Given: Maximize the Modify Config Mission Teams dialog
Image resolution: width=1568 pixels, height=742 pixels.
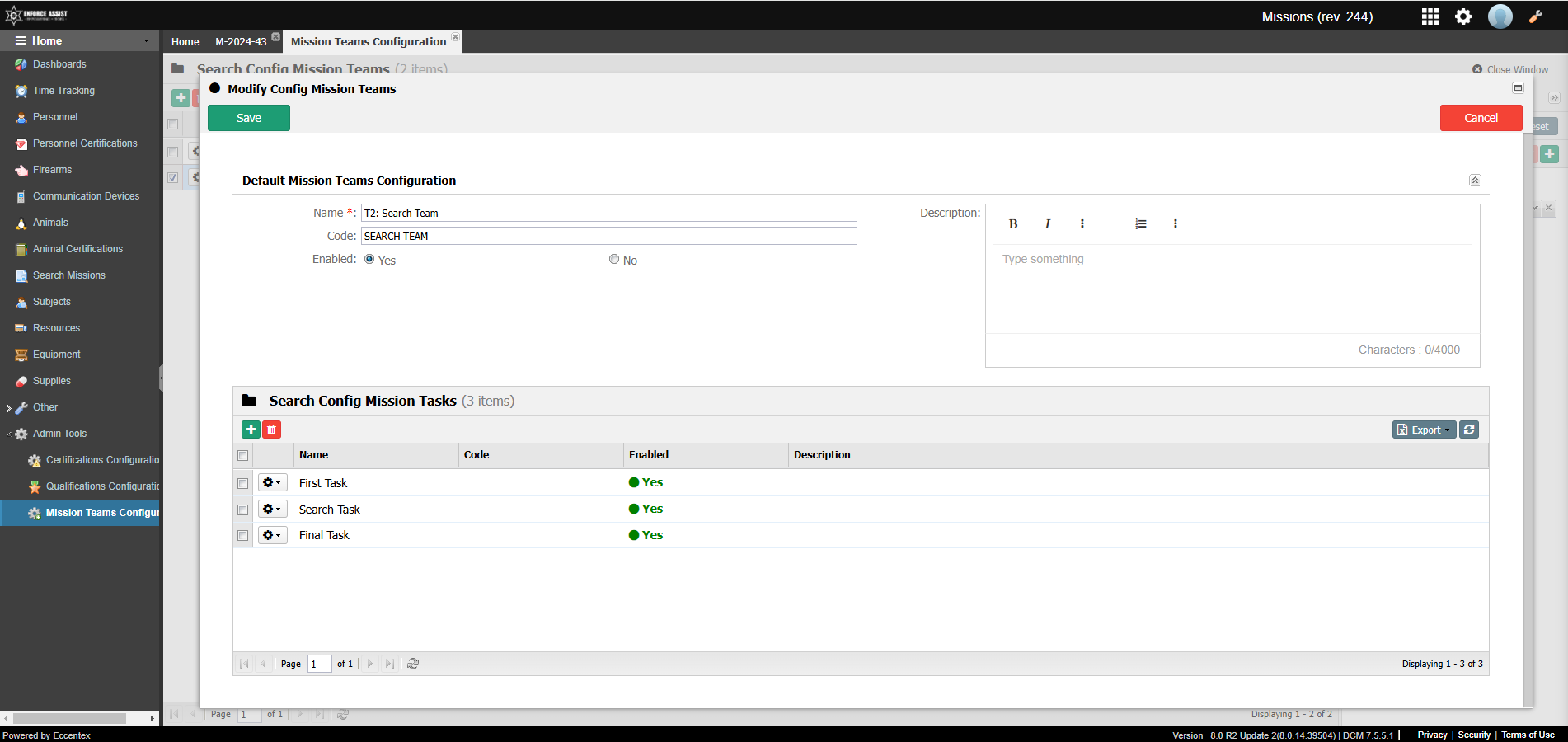Looking at the screenshot, I should [x=1518, y=88].
